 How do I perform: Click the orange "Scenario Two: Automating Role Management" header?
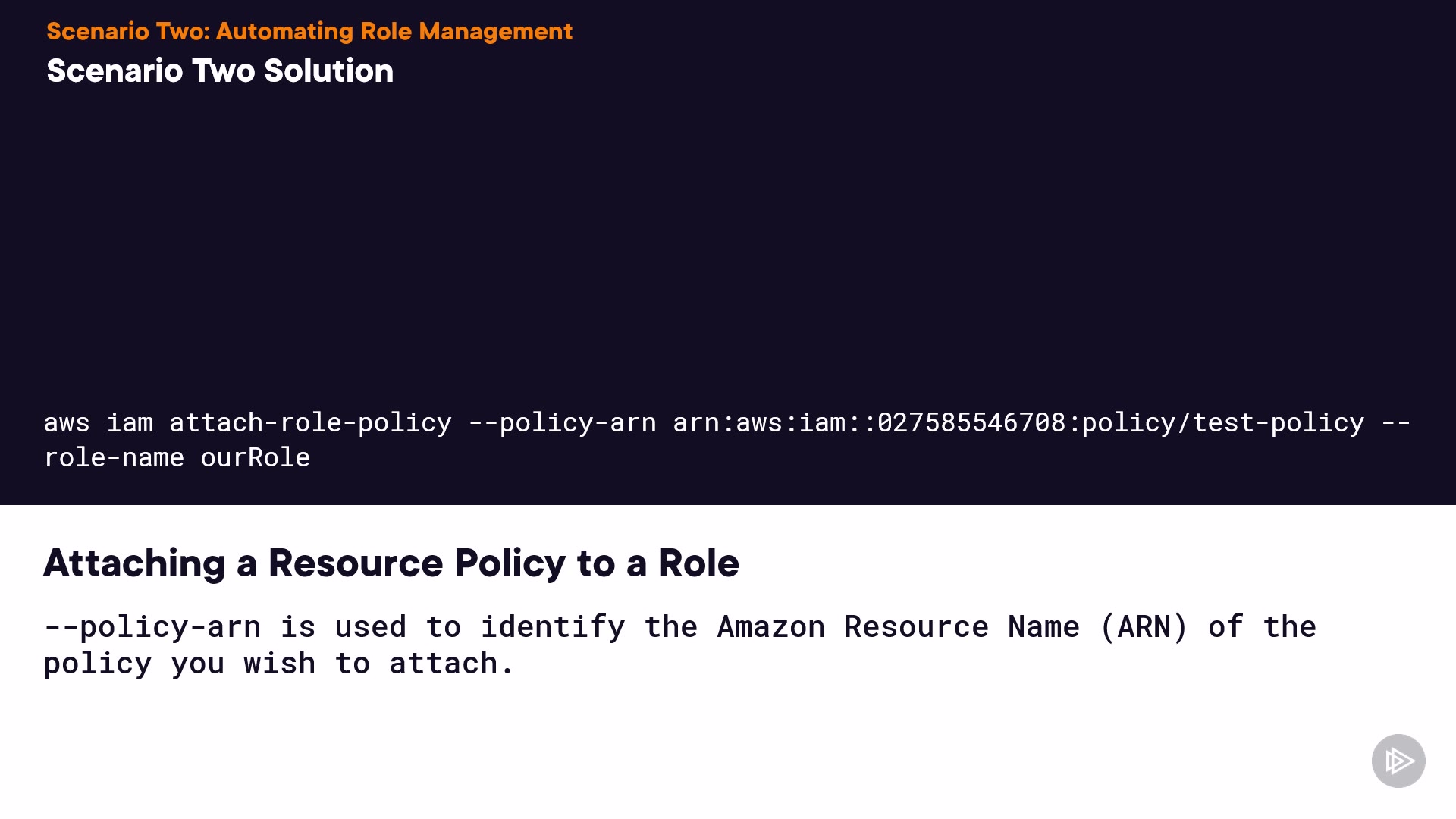[x=309, y=31]
